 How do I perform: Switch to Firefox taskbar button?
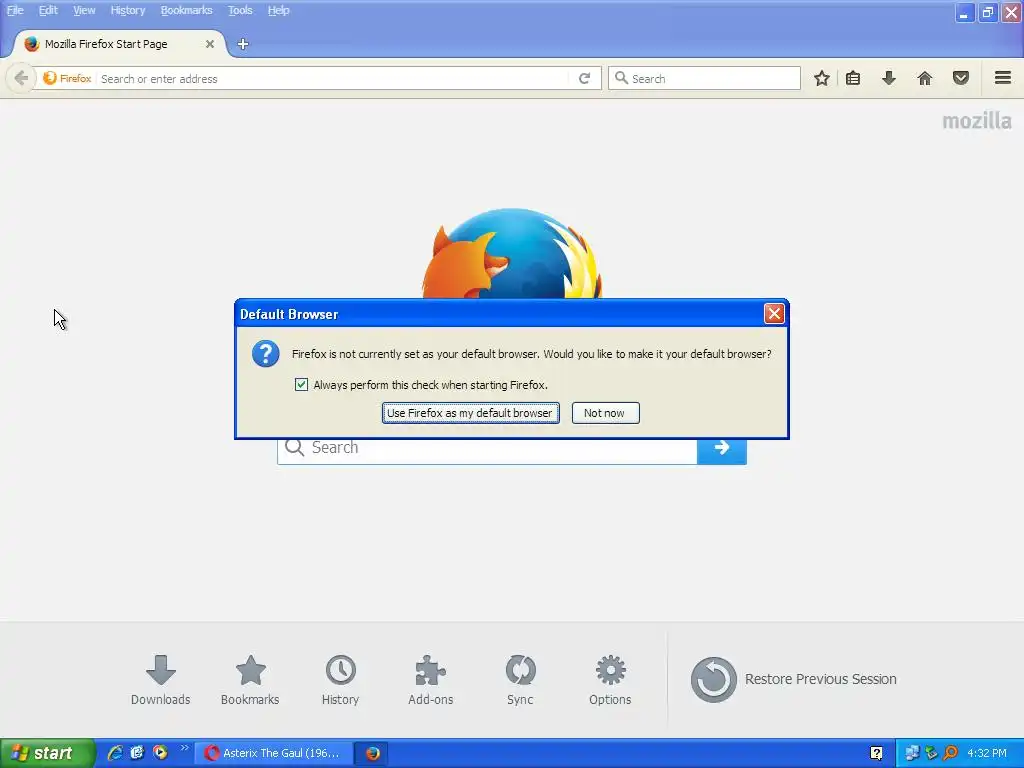(x=372, y=753)
